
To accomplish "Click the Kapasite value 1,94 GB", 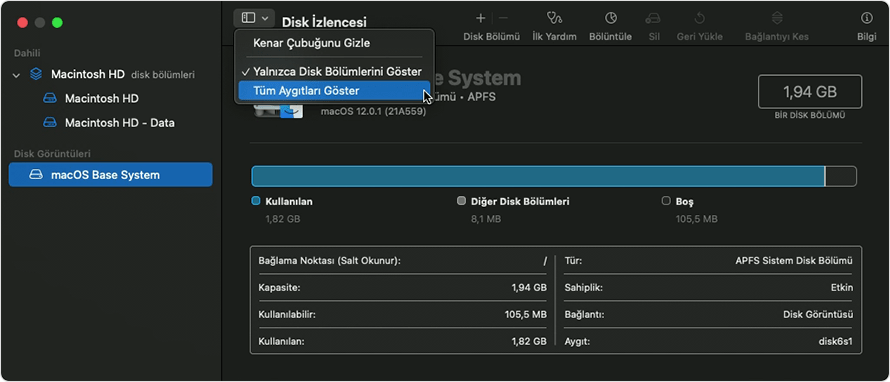I will point(528,288).
